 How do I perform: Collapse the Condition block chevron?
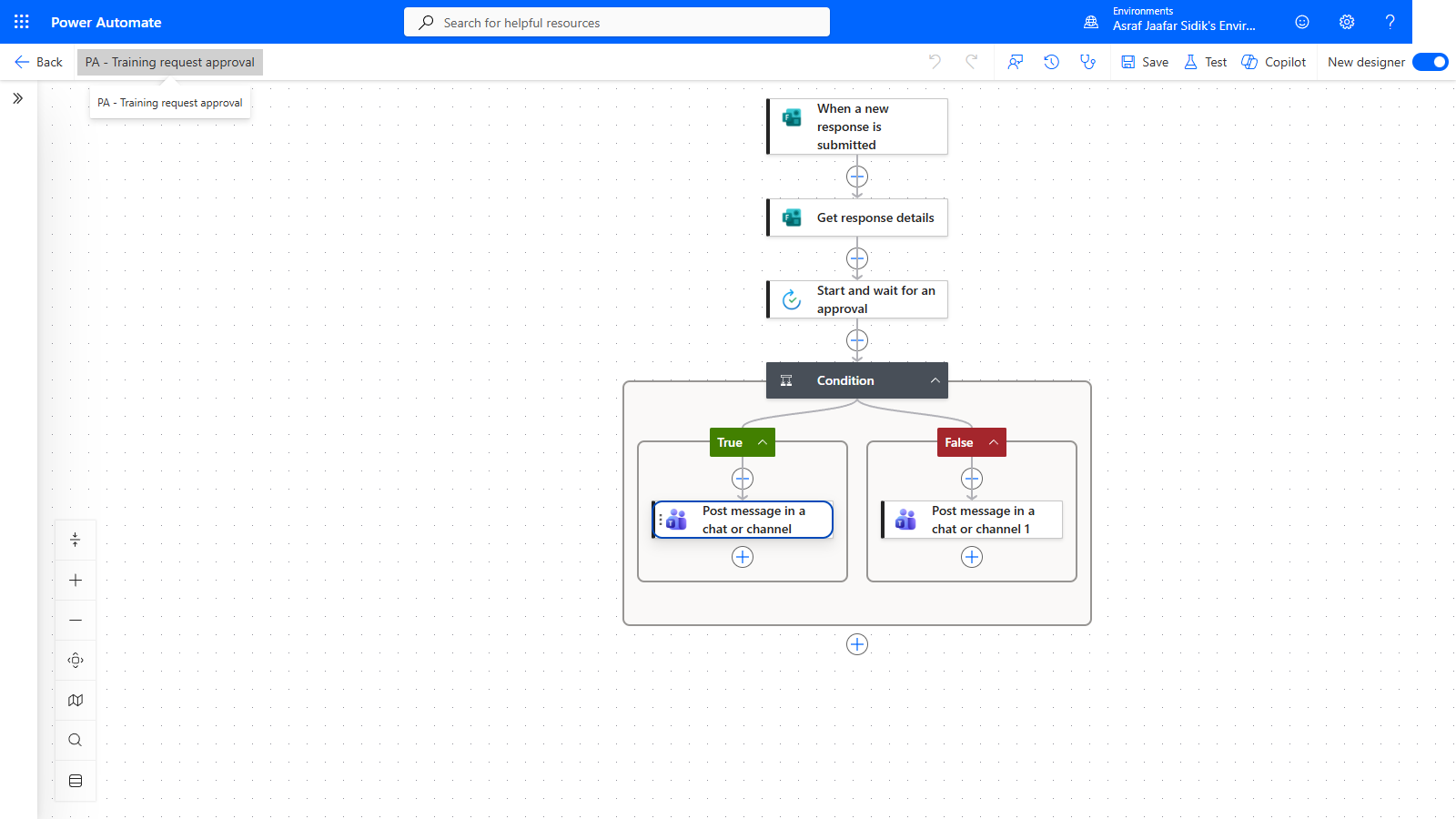935,380
